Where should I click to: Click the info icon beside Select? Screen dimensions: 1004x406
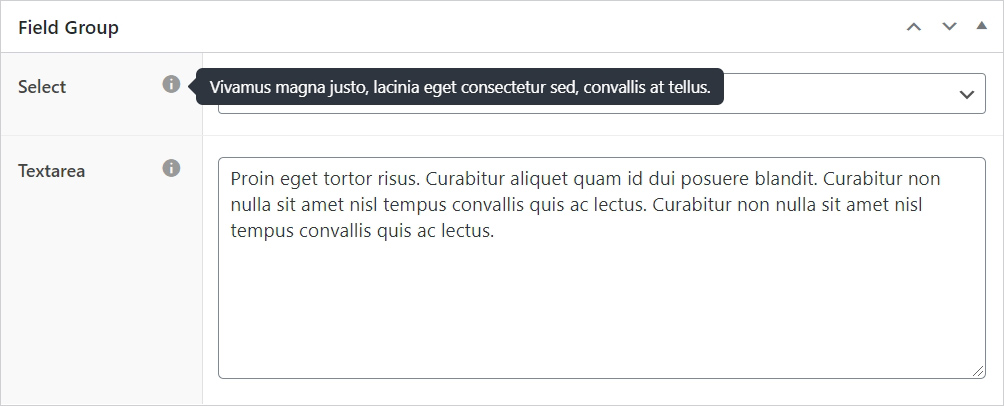[x=171, y=85]
